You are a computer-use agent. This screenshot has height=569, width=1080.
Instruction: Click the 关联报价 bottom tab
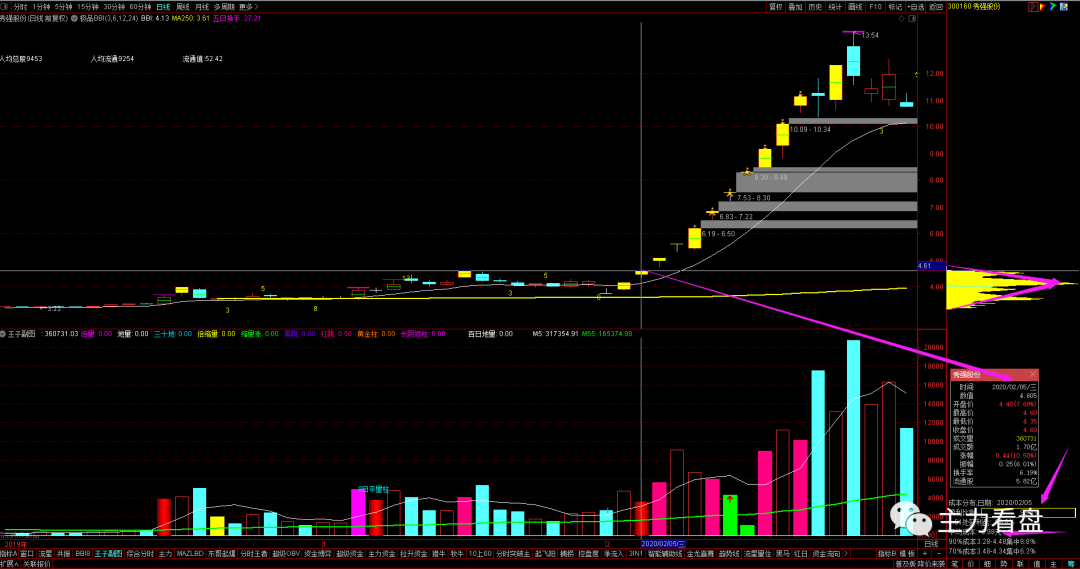(x=37, y=564)
